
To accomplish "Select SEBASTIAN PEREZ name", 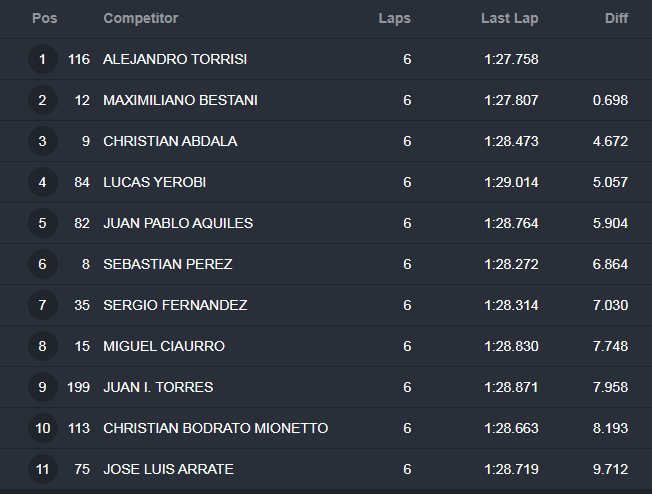I will click(168, 264).
